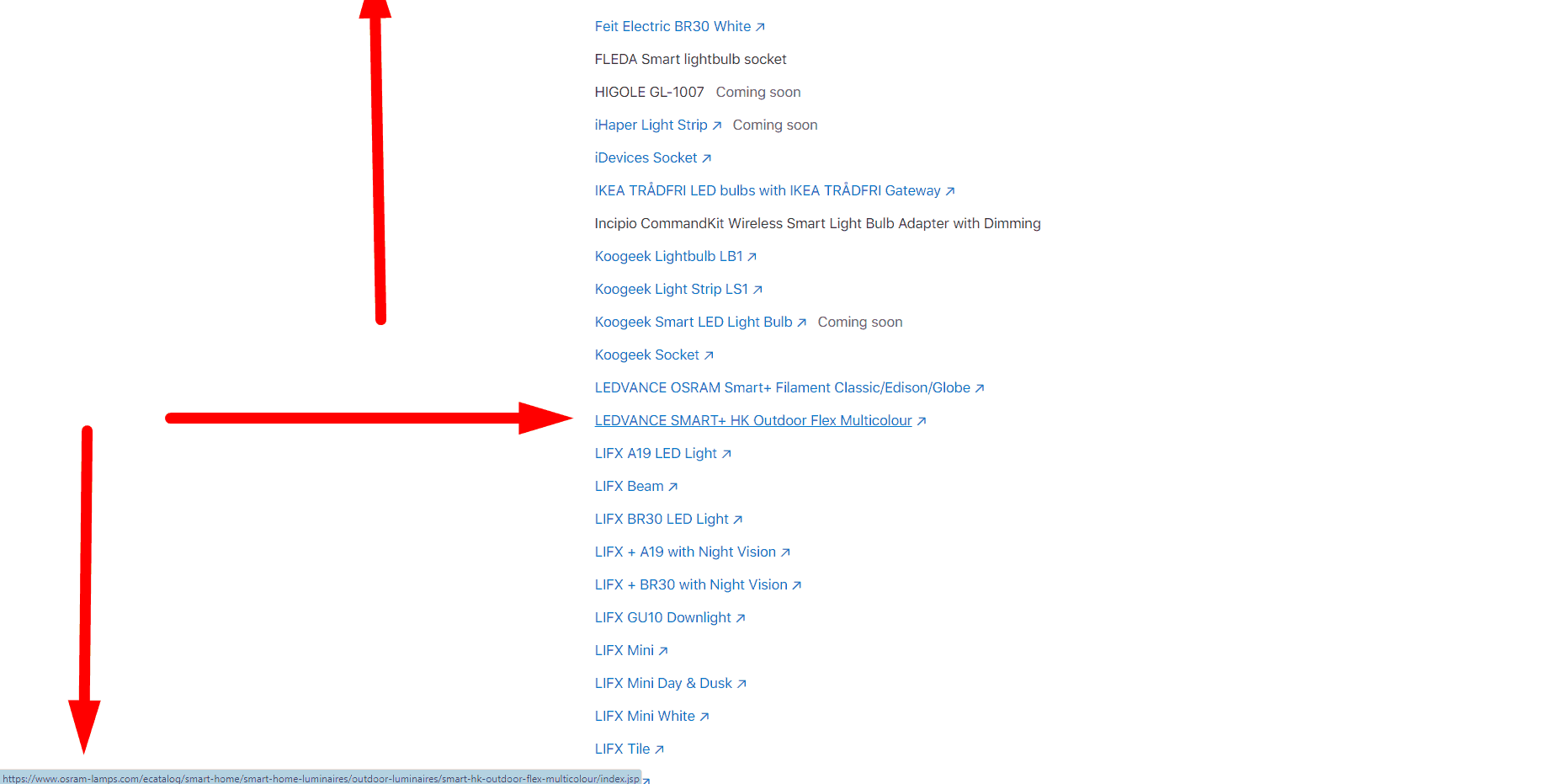Click external arrow icon after IKEA TRÅDFRI Gateway
This screenshot has width=1568, height=784.
tap(950, 191)
